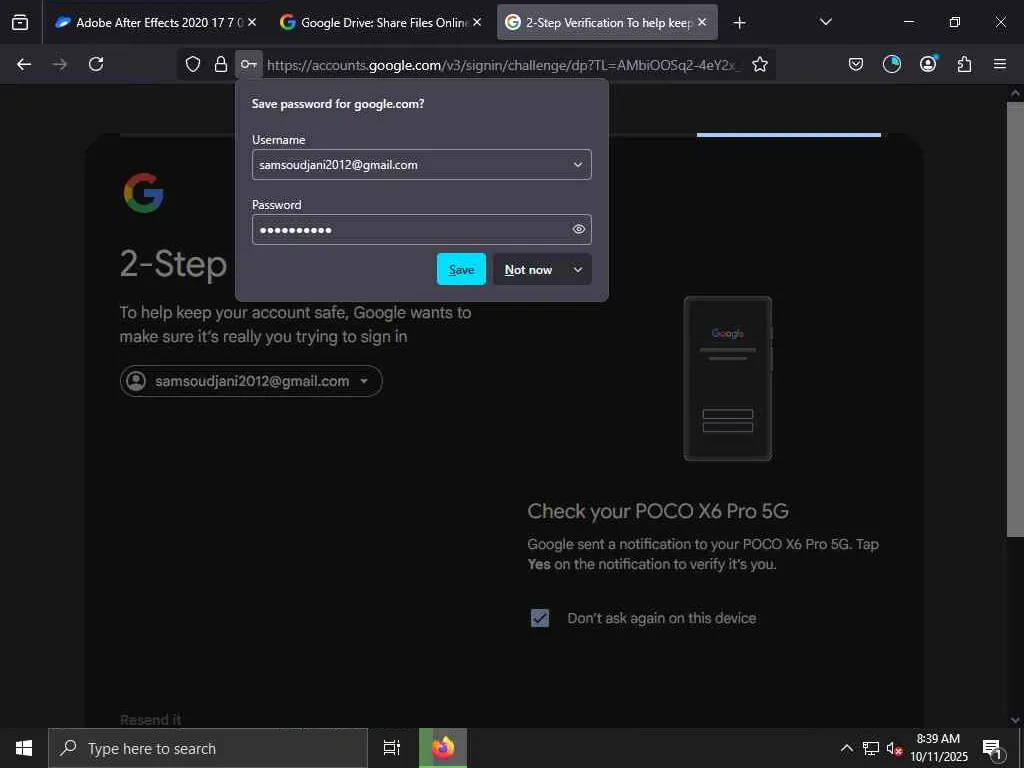The height and width of the screenshot is (768, 1024).
Task: Close the Adobe After Effects tab
Action: coord(252,22)
